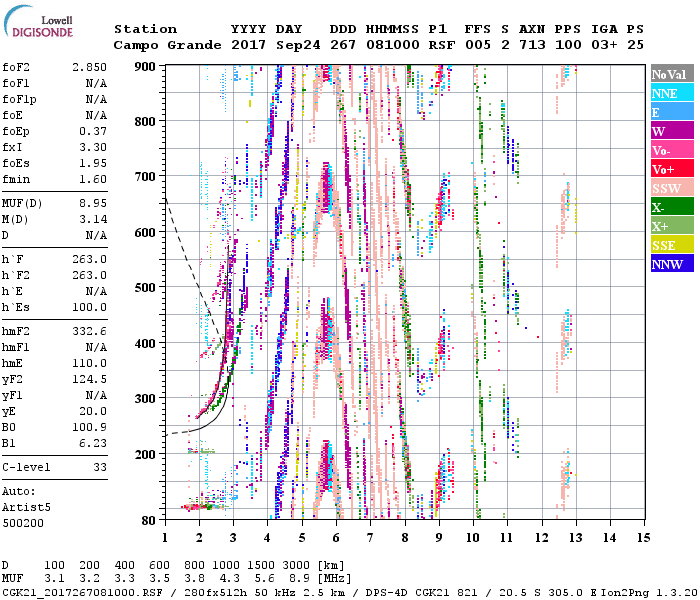700x600 pixels.
Task: Click the 15 tick on frequency axis
Action: pos(643,537)
